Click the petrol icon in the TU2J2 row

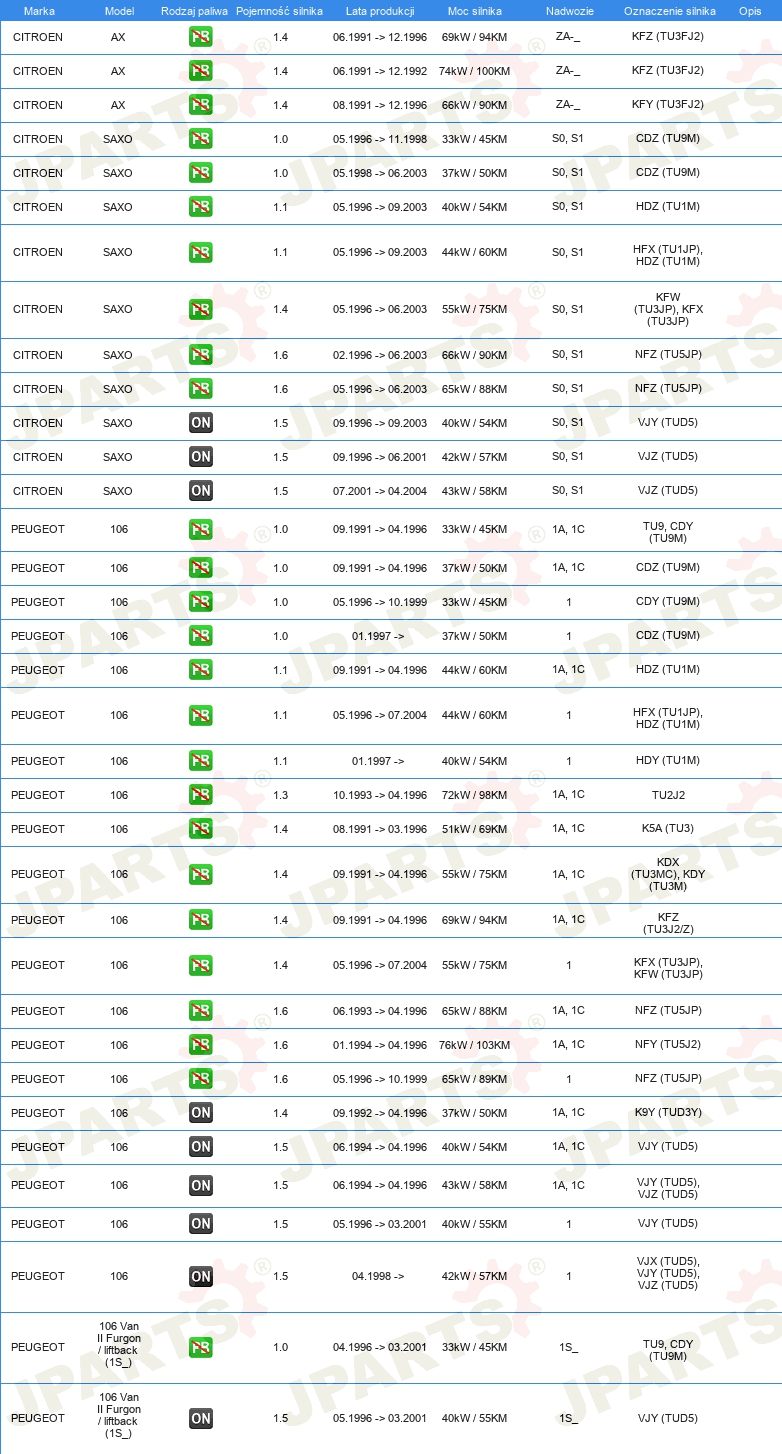(x=201, y=796)
